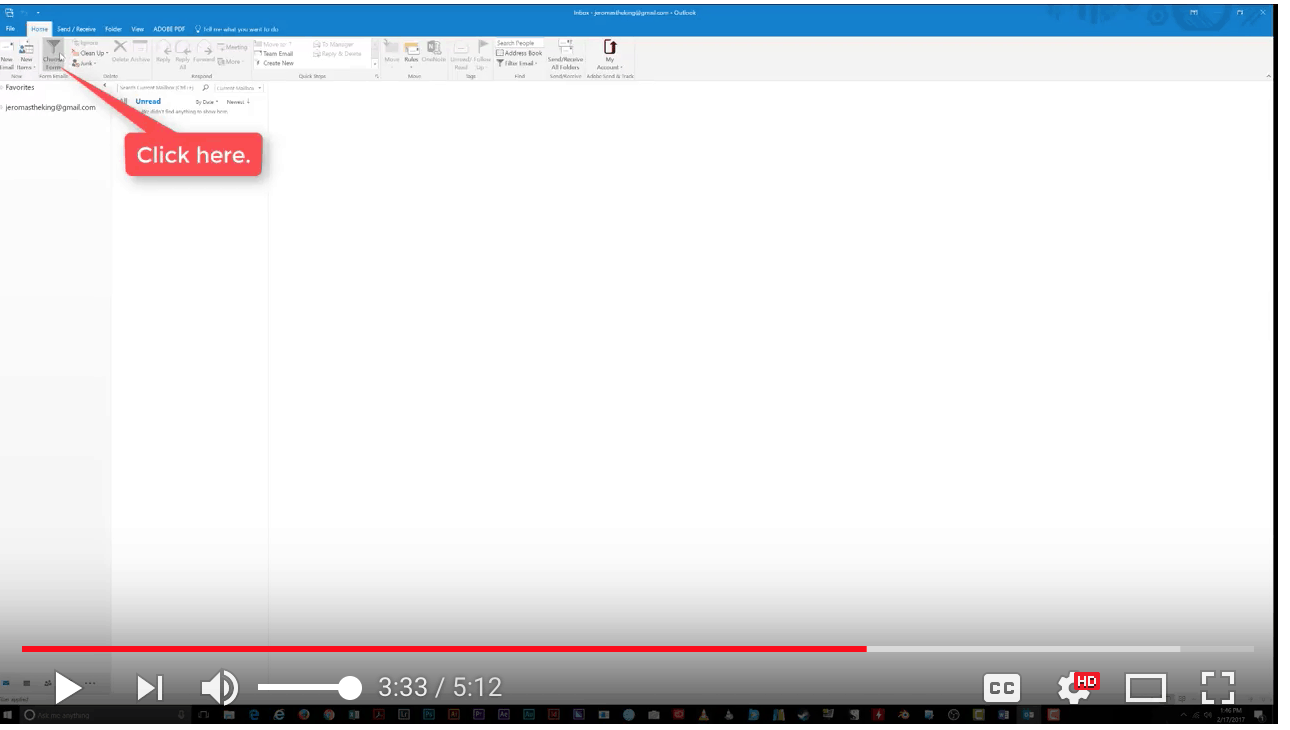This screenshot has height=730, width=1290.
Task: Open the Address Book
Action: 520,53
